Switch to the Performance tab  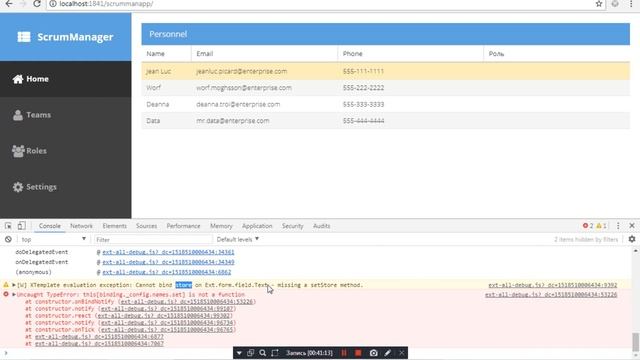(183, 226)
